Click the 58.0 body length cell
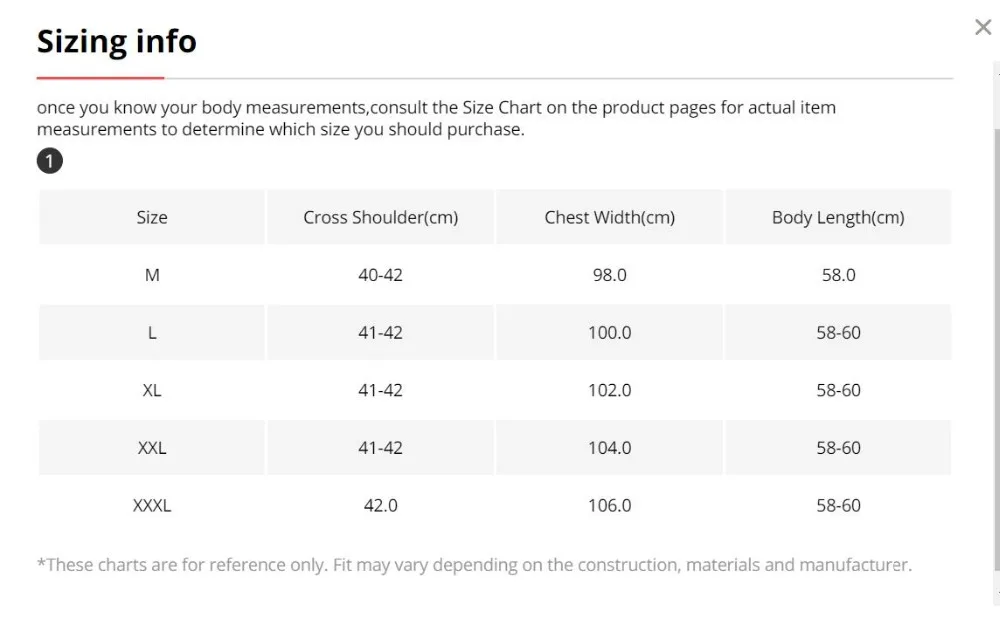 pyautogui.click(x=838, y=275)
